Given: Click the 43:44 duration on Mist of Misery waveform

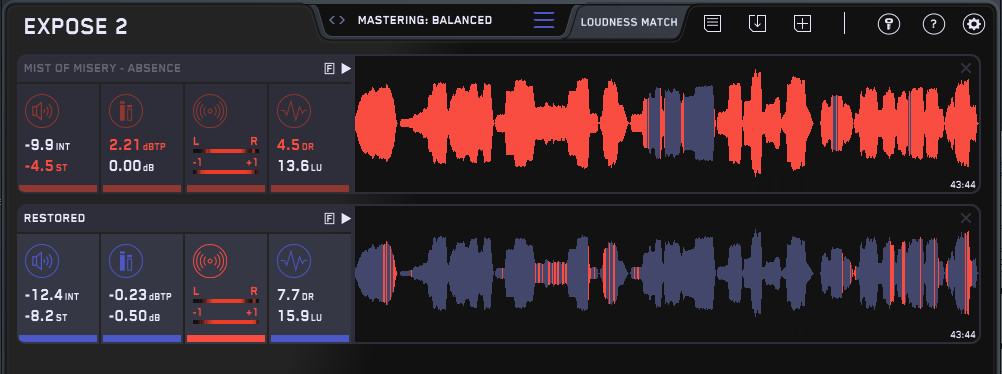Looking at the screenshot, I should click(963, 185).
